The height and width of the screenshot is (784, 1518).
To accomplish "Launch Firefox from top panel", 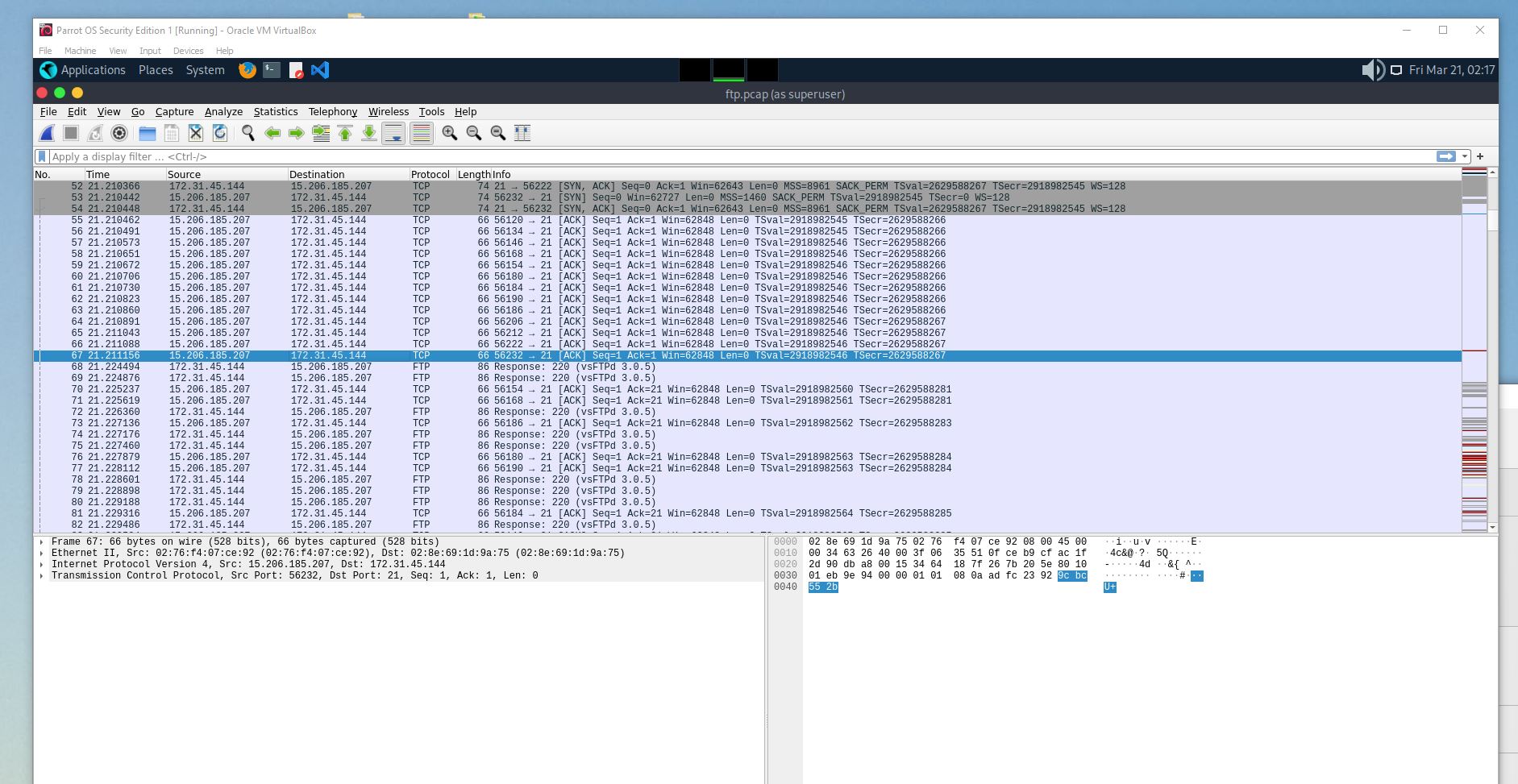I will point(247,70).
